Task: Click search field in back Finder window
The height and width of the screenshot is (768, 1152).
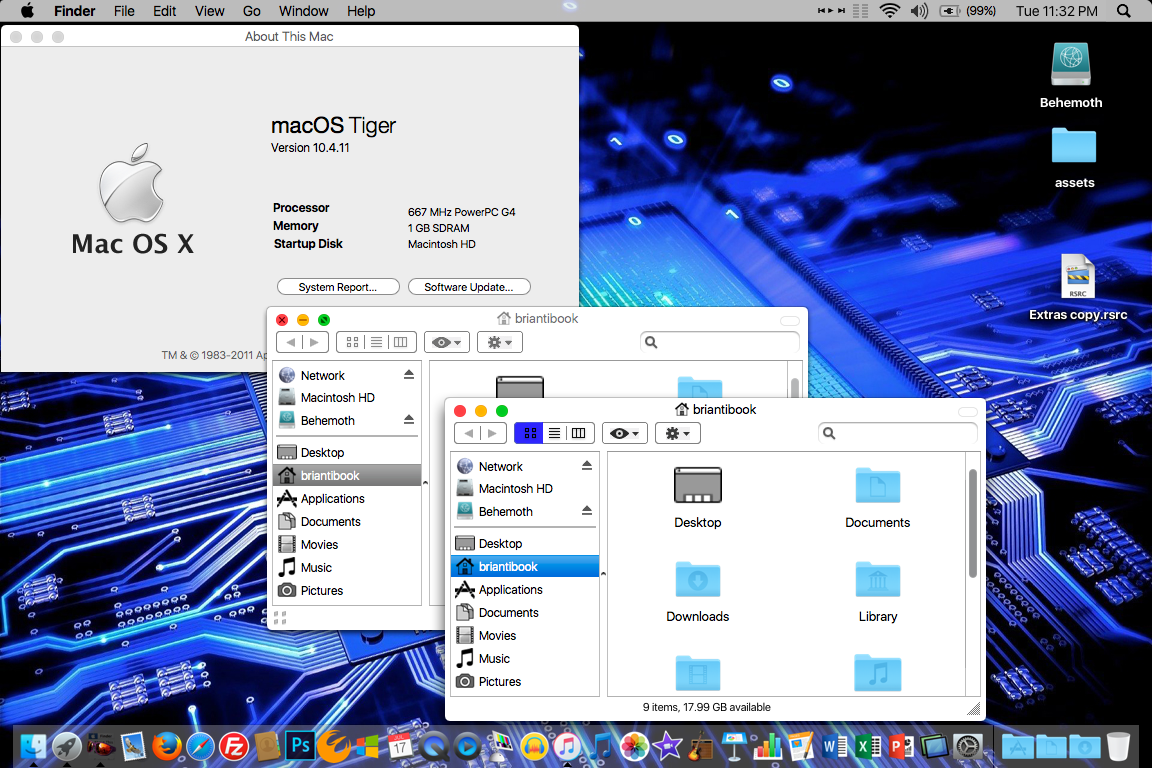Action: click(720, 342)
